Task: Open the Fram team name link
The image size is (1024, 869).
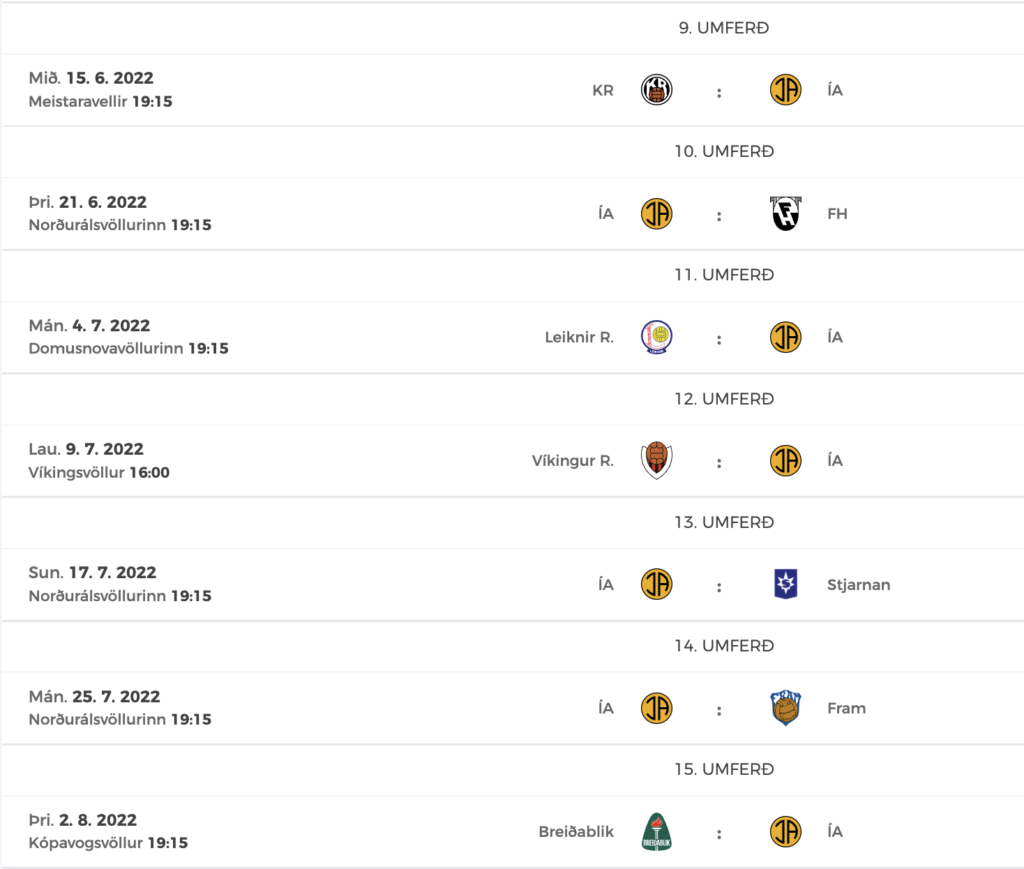Action: point(846,708)
